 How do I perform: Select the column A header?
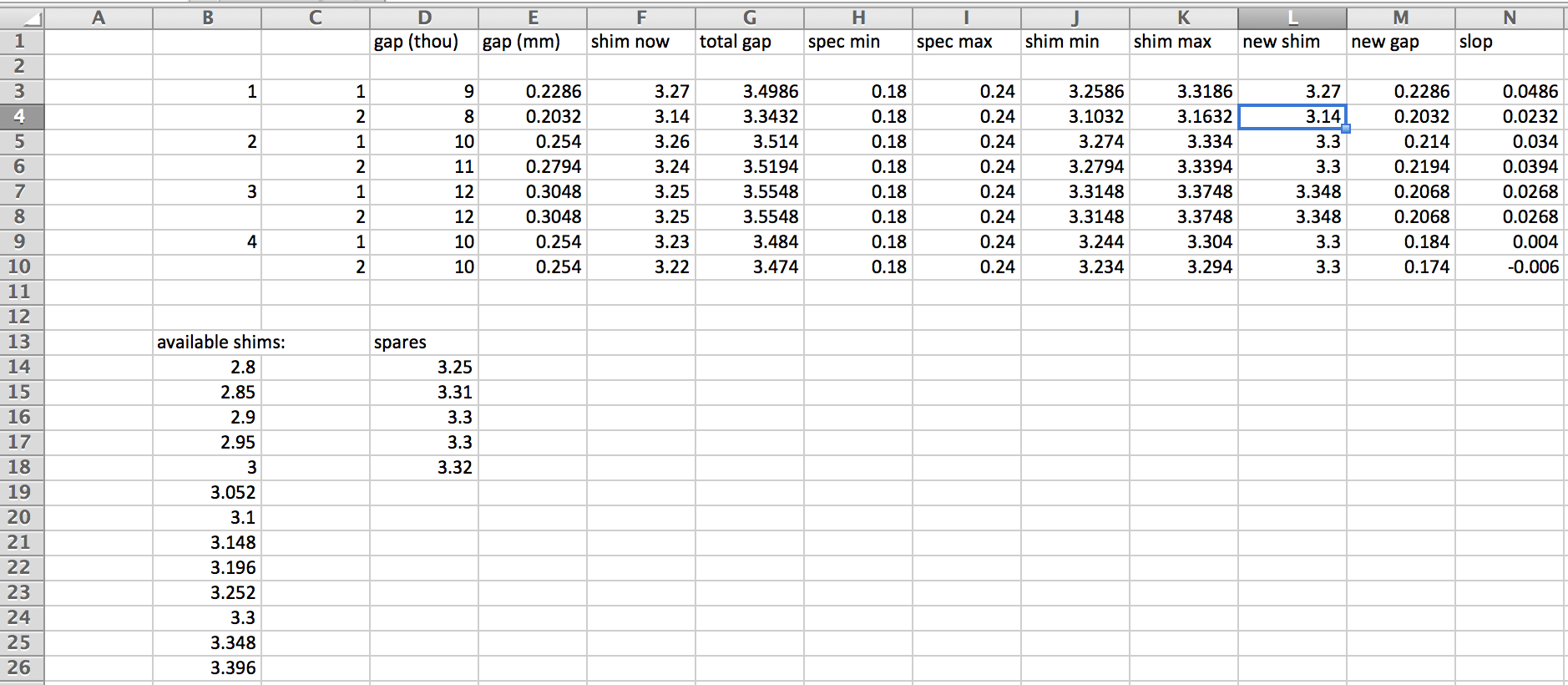click(x=99, y=18)
